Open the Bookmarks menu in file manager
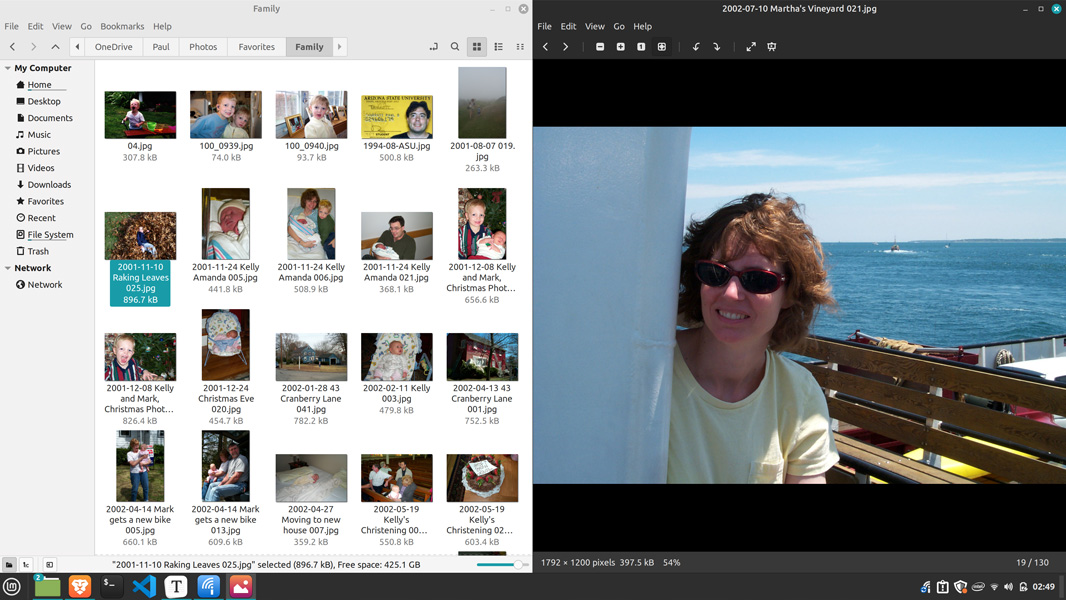 click(122, 26)
